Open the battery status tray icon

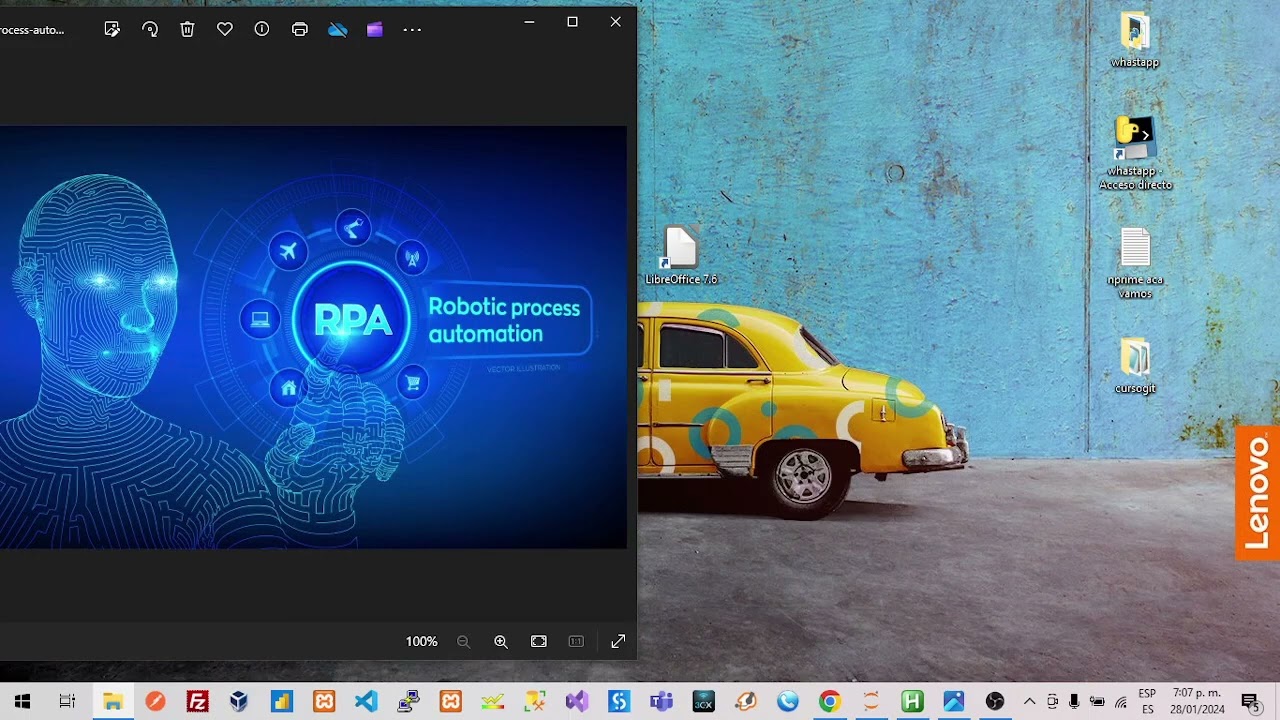1097,701
